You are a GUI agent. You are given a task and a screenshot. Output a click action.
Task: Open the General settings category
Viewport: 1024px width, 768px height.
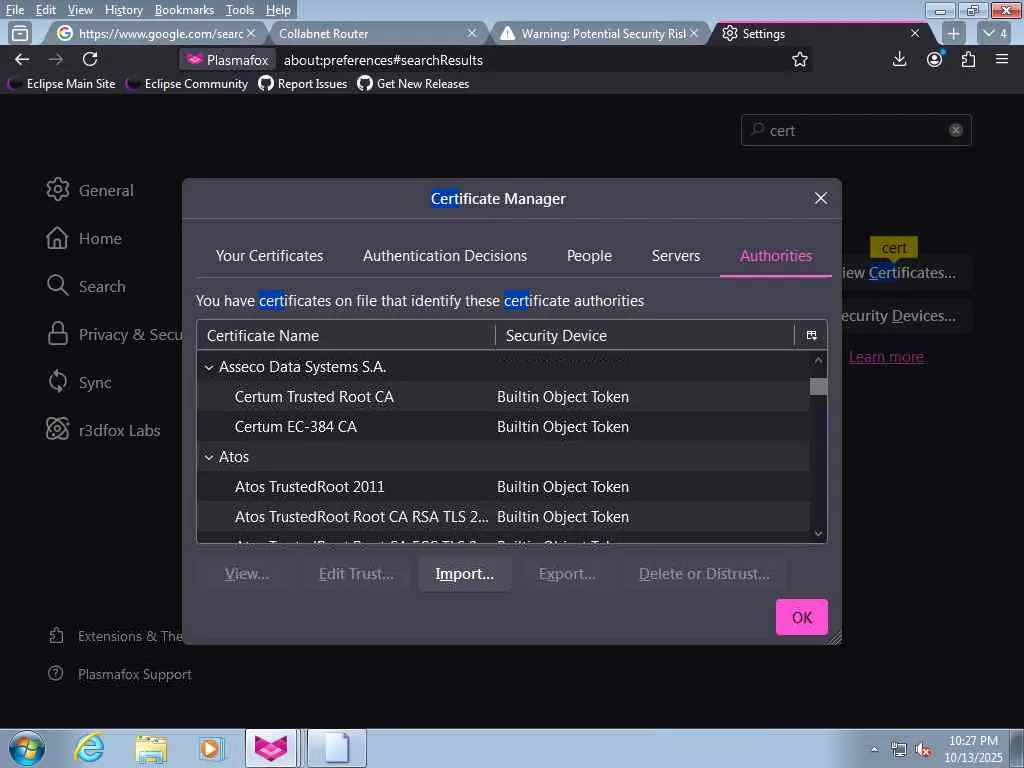(x=89, y=190)
